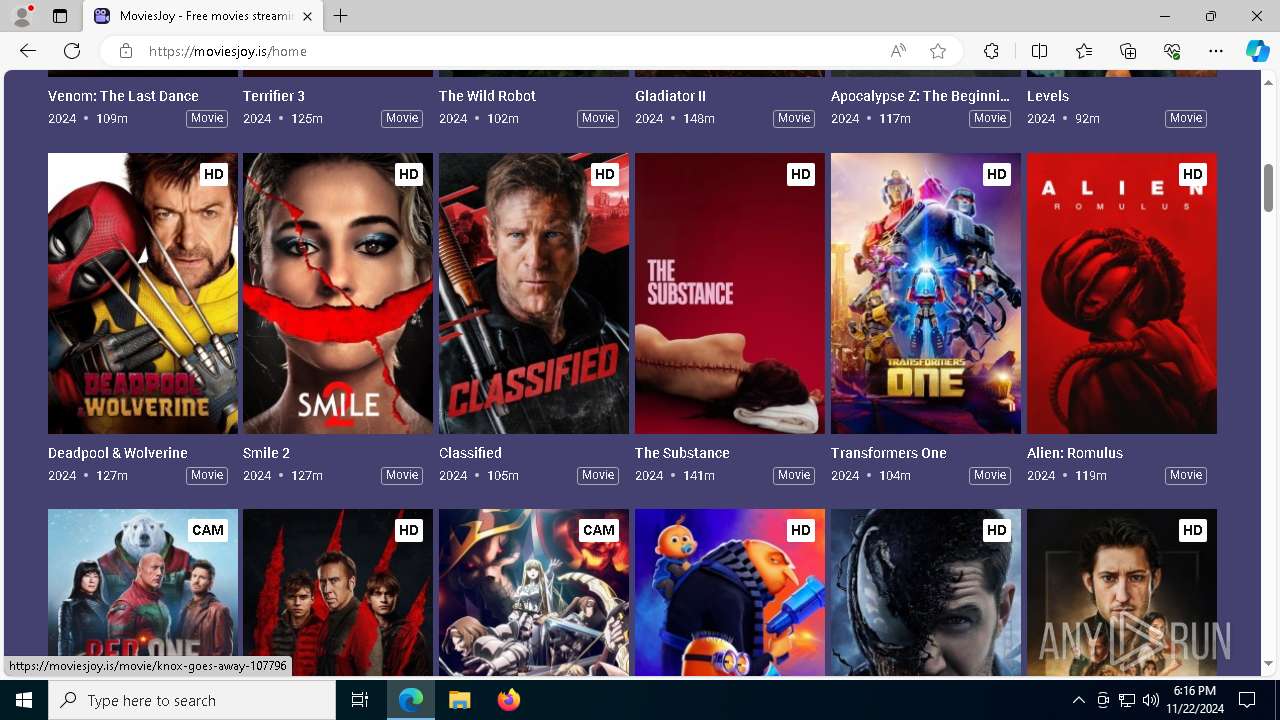Open Task View on taskbar
Image resolution: width=1280 pixels, height=720 pixels.
pos(360,700)
